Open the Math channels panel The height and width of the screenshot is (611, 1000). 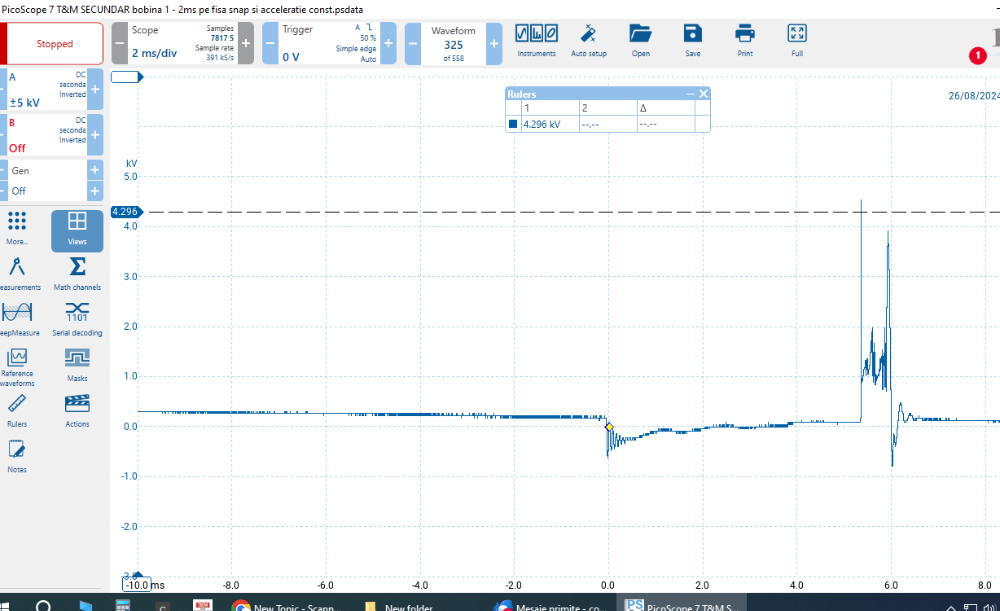click(x=77, y=273)
